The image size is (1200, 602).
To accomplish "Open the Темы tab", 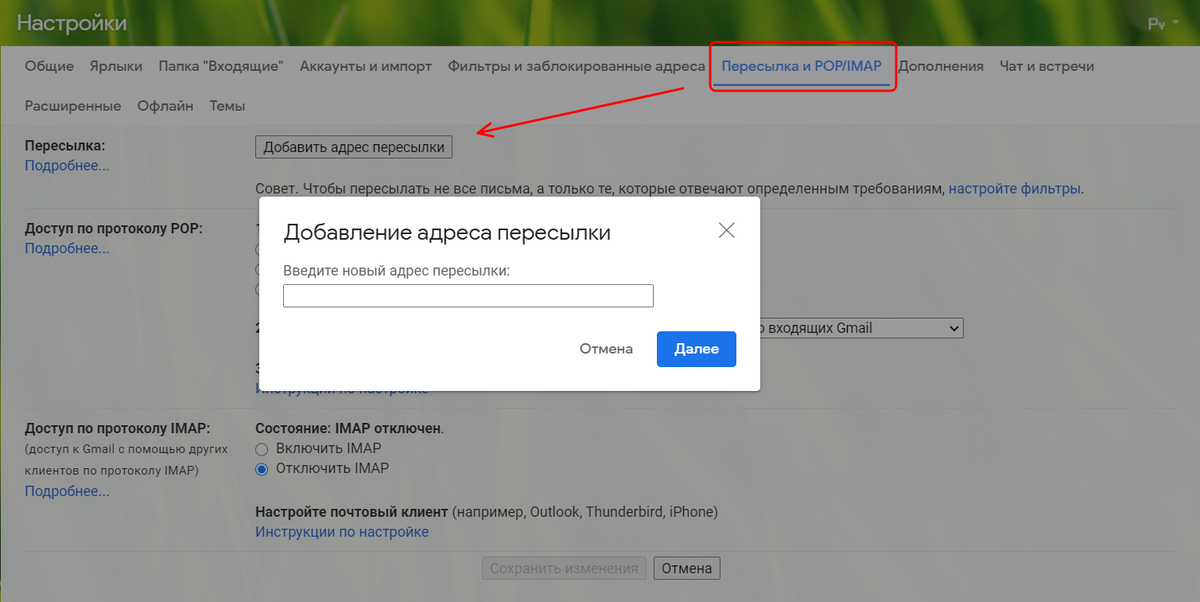I will [227, 106].
